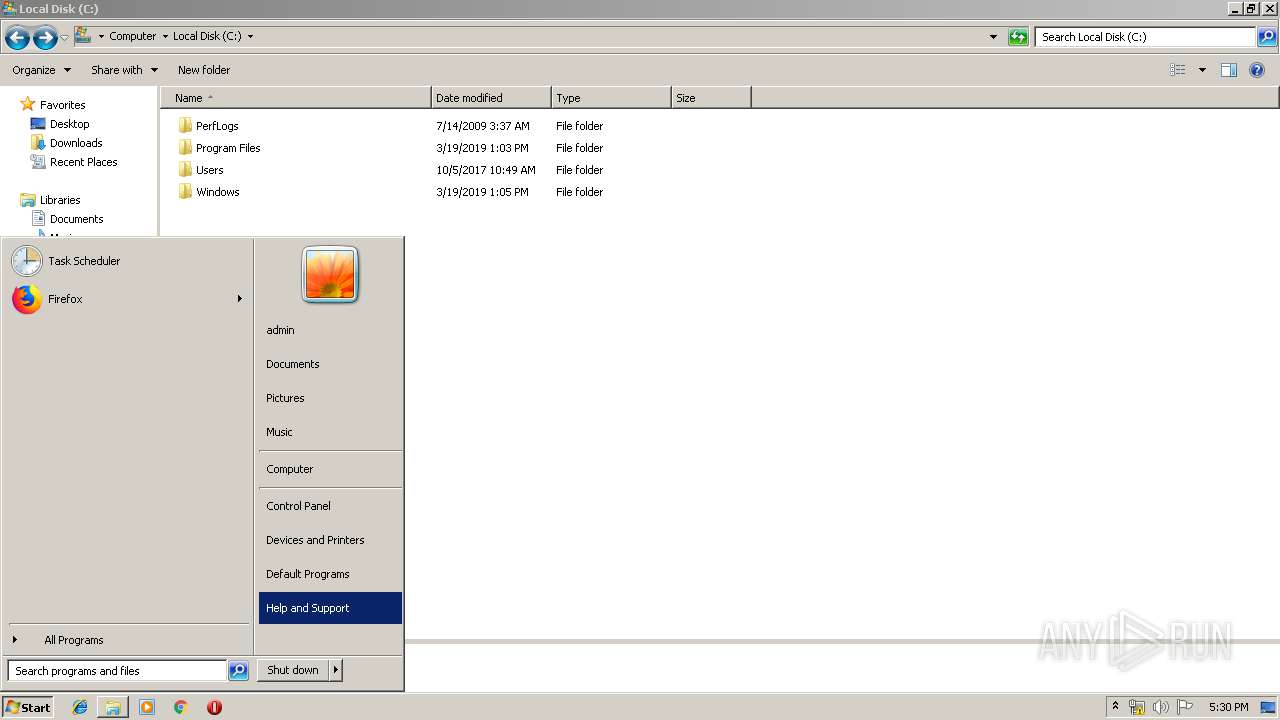Click the user account picture

click(x=330, y=275)
